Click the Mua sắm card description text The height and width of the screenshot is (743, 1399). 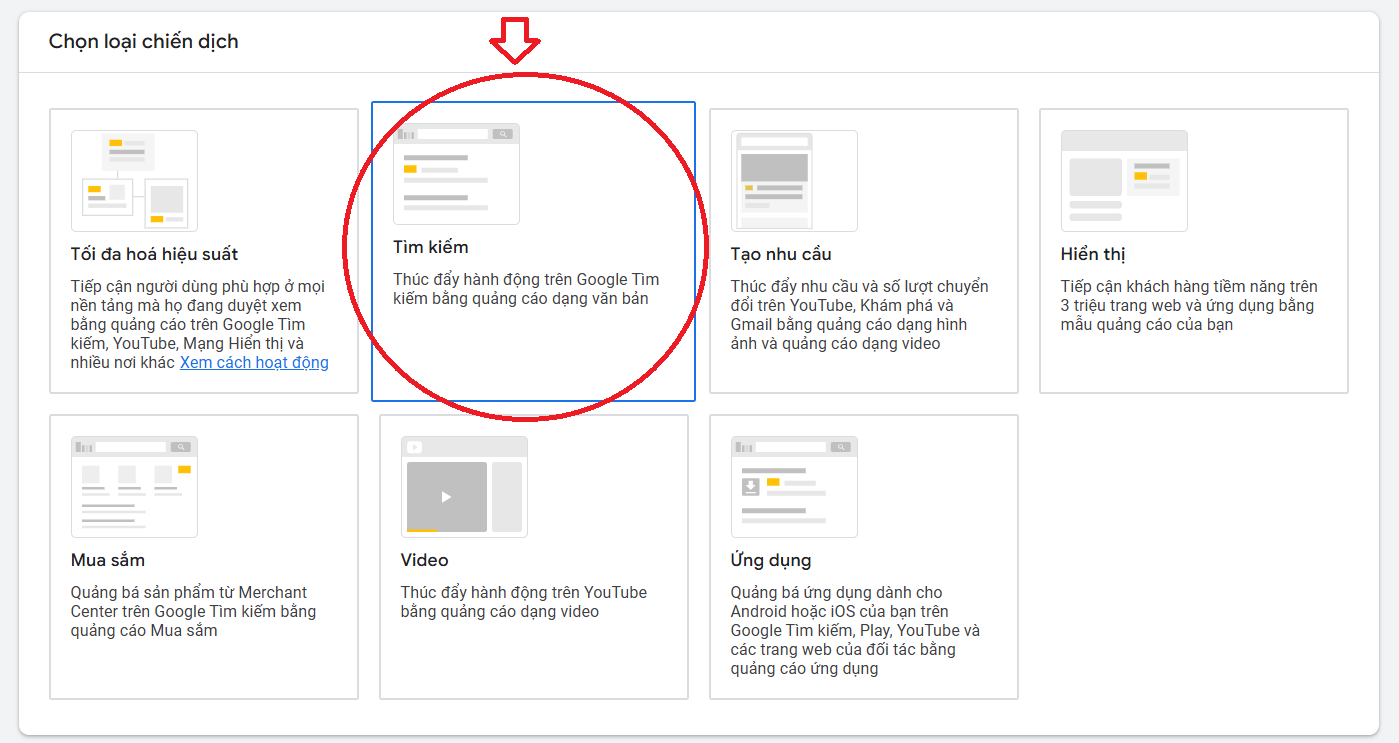194,611
